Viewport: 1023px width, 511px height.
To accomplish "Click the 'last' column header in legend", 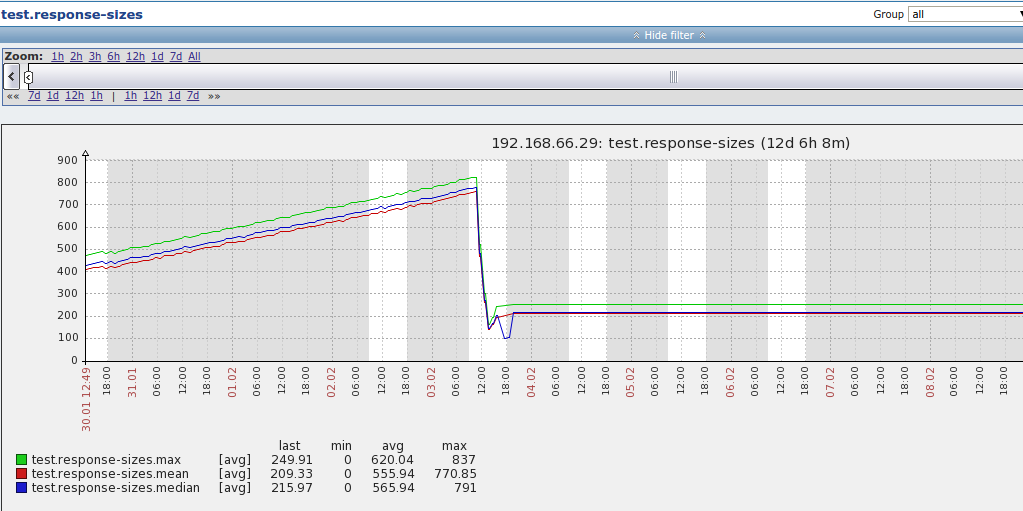I will [x=290, y=446].
